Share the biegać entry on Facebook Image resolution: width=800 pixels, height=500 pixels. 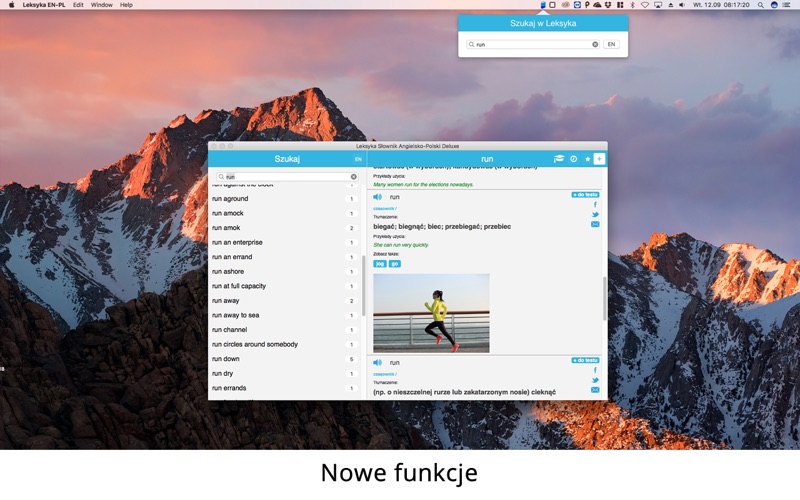pyautogui.click(x=595, y=205)
